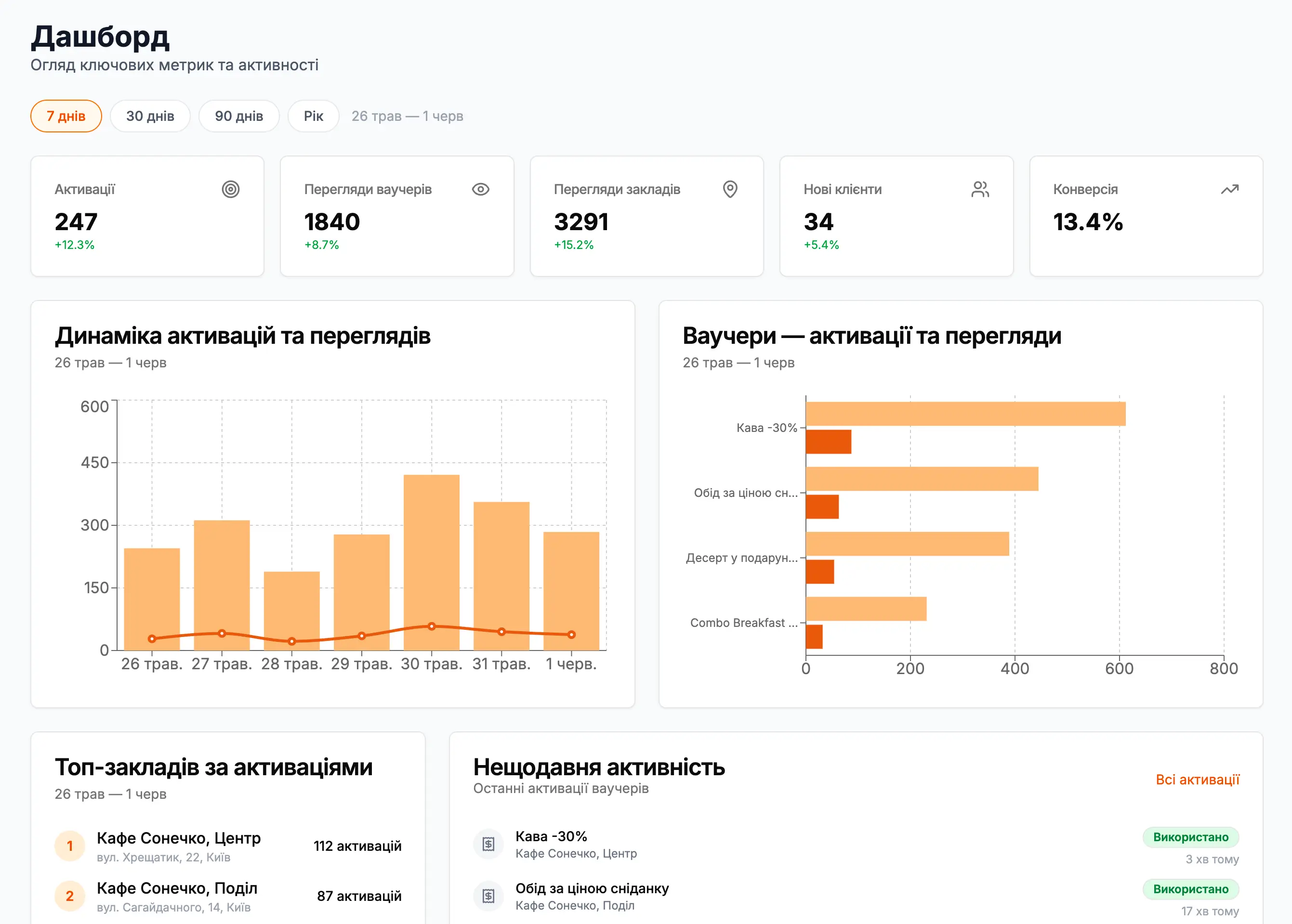Click the 29 трав. bar in dynamics chart
This screenshot has width=1292, height=924.
click(x=361, y=592)
